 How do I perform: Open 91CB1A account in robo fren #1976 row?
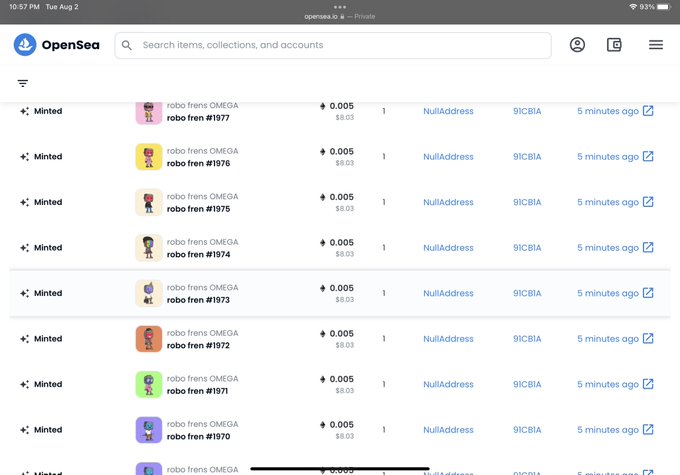point(527,157)
